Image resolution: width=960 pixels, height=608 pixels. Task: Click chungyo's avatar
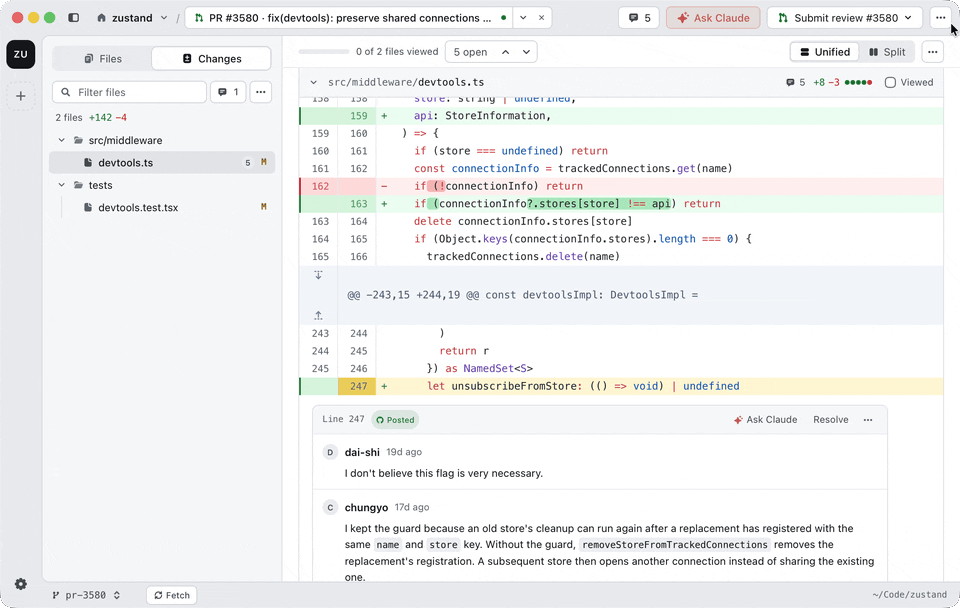(x=330, y=507)
